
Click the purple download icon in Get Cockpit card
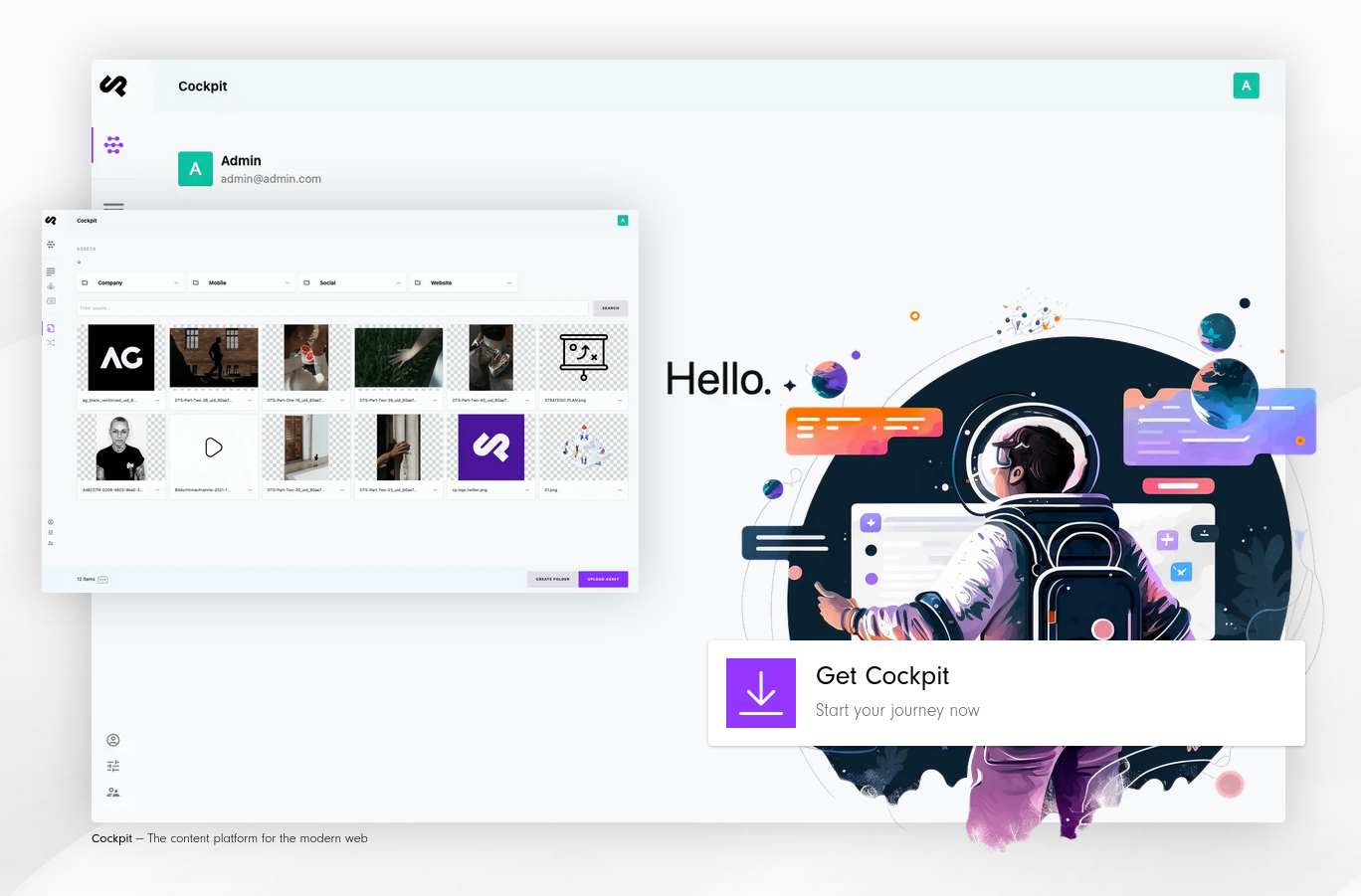[x=761, y=693]
